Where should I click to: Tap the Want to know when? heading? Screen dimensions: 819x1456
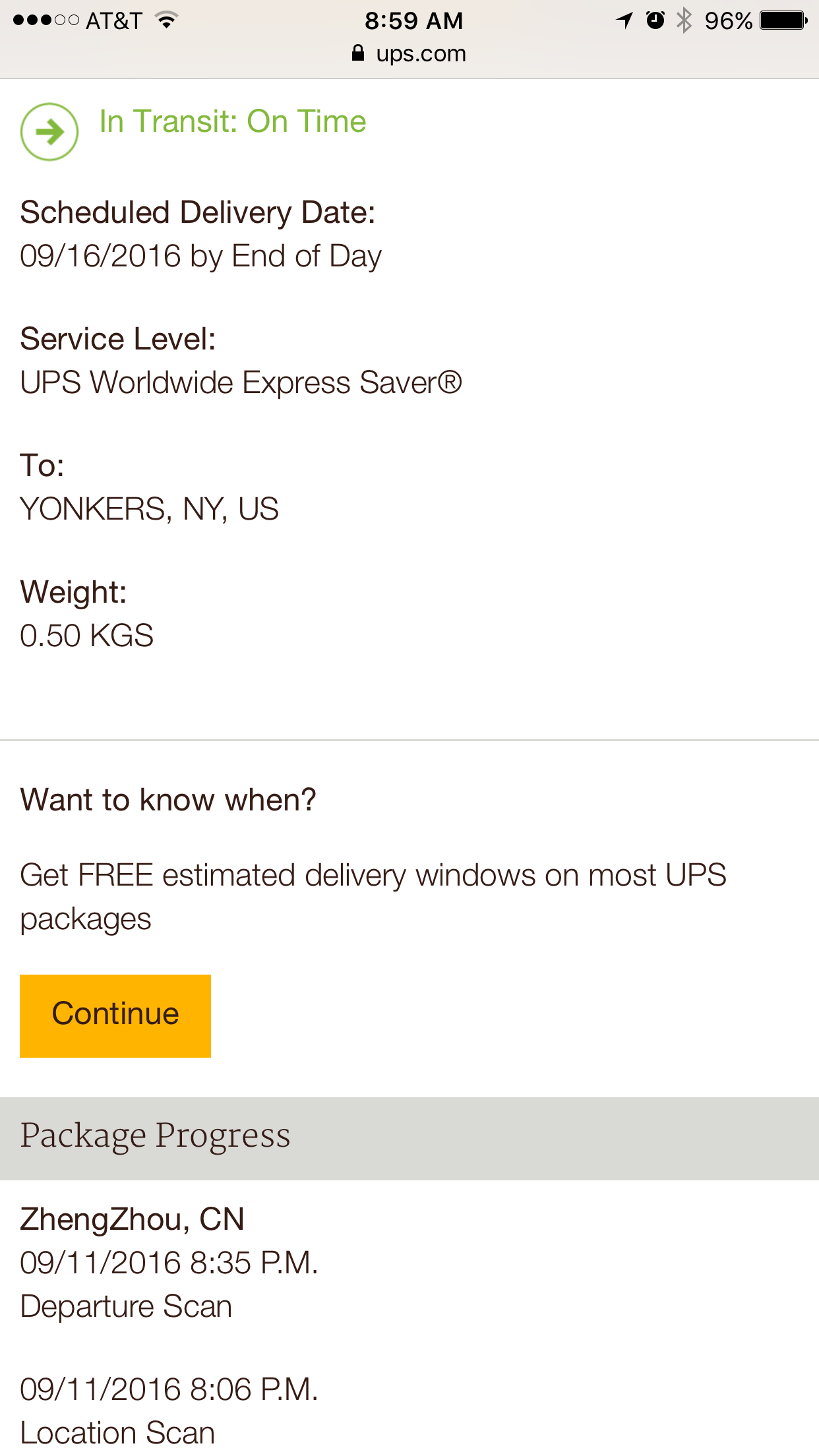[x=168, y=800]
